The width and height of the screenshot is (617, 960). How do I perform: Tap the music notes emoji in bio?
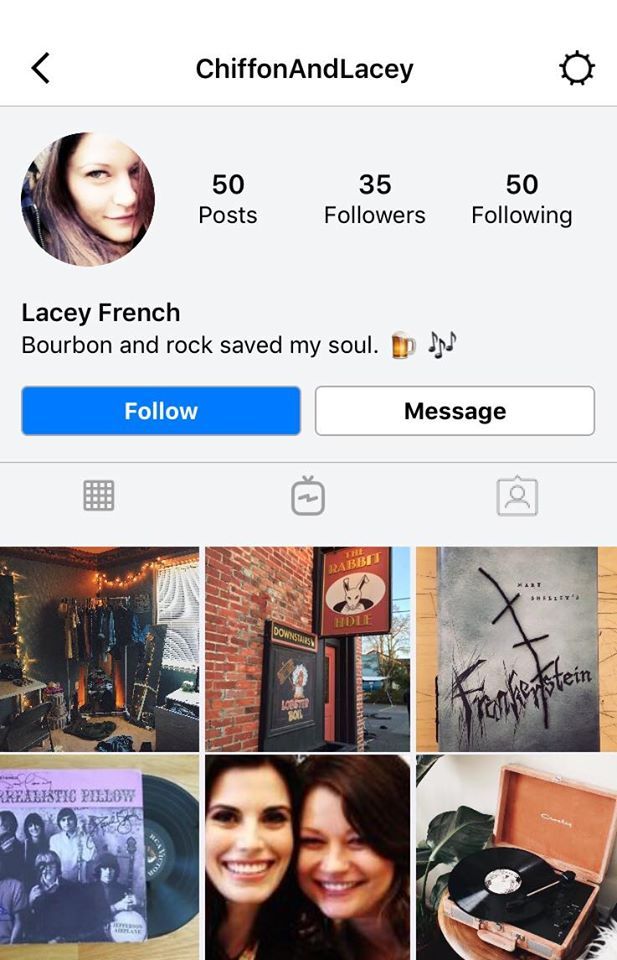click(x=441, y=345)
